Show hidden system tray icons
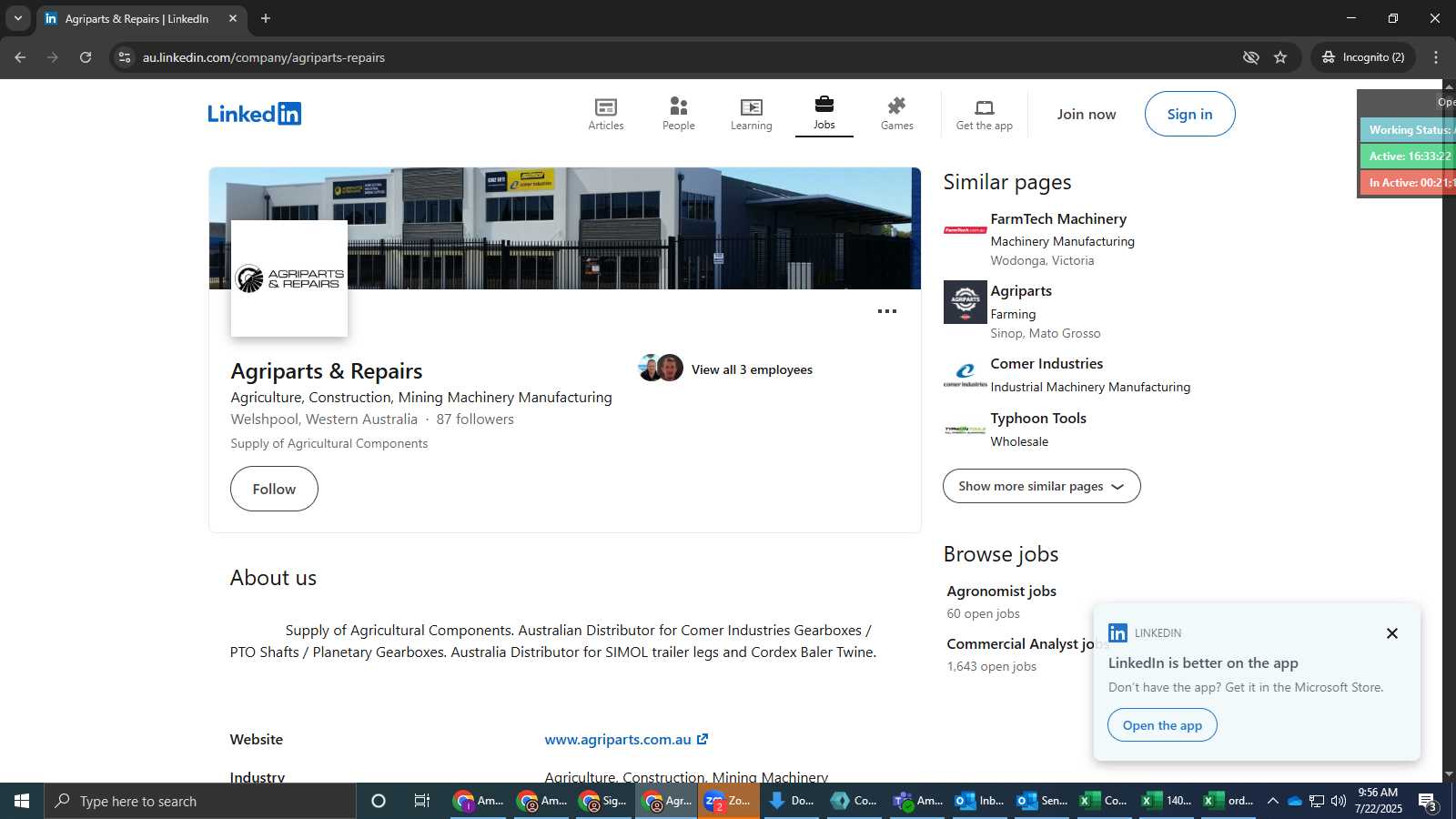1456x819 pixels. pos(1273,801)
